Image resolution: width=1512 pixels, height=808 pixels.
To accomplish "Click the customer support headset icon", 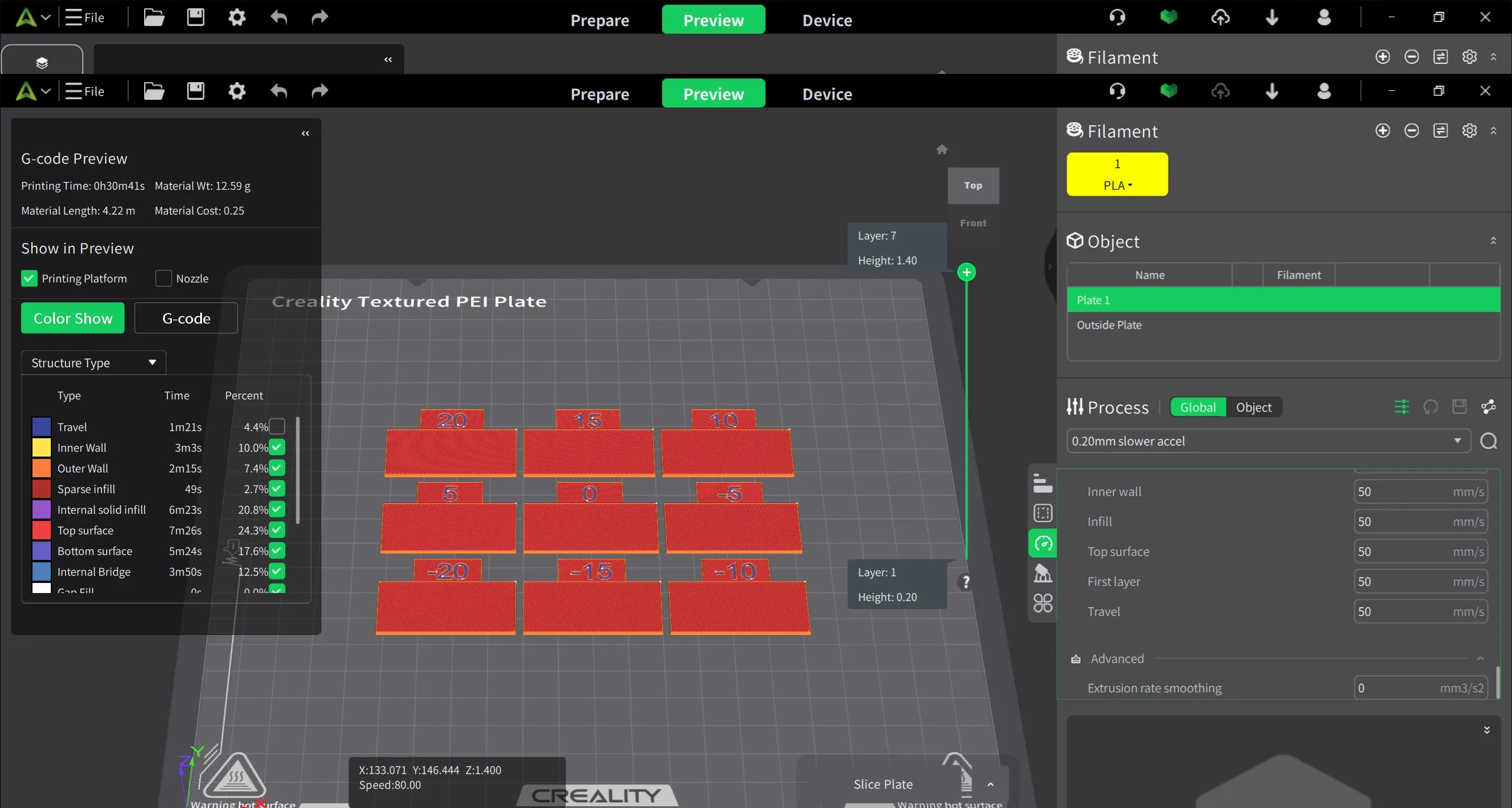I will tap(1117, 92).
